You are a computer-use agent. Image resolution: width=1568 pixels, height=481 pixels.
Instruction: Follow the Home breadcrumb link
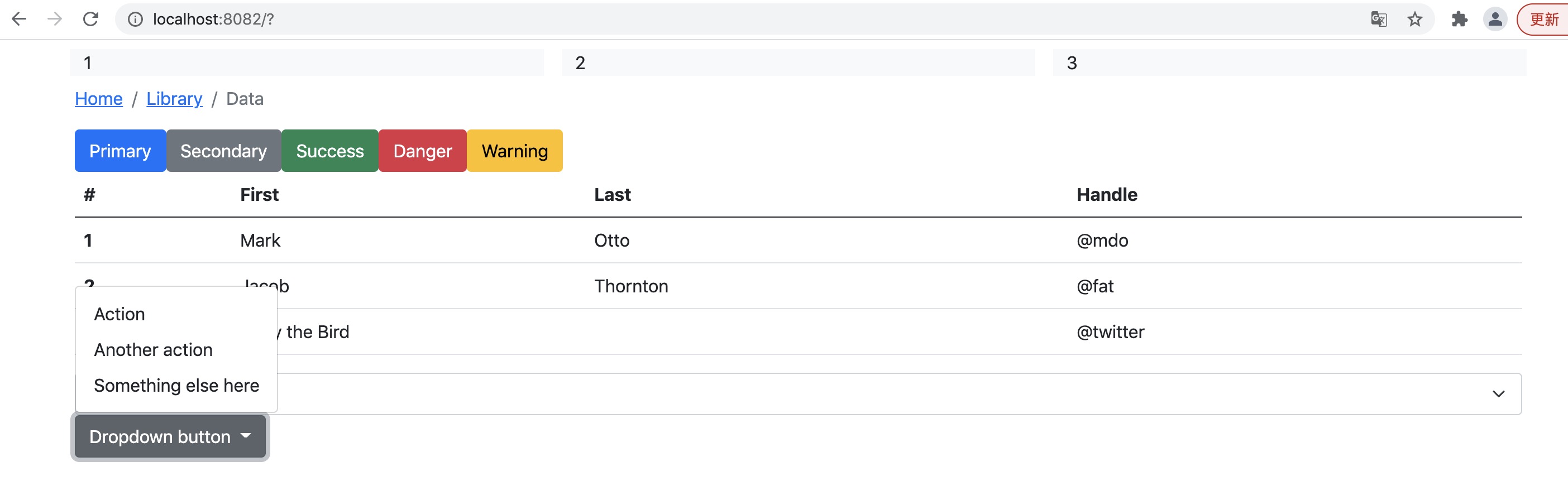(x=99, y=99)
